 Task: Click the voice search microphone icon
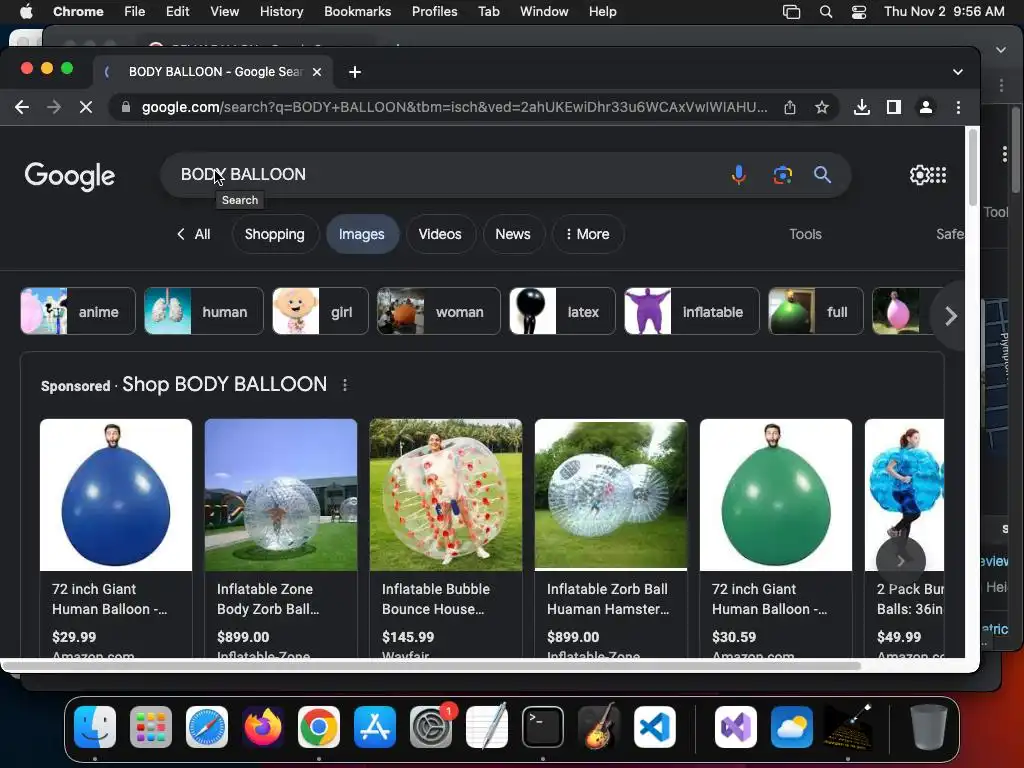click(x=739, y=174)
